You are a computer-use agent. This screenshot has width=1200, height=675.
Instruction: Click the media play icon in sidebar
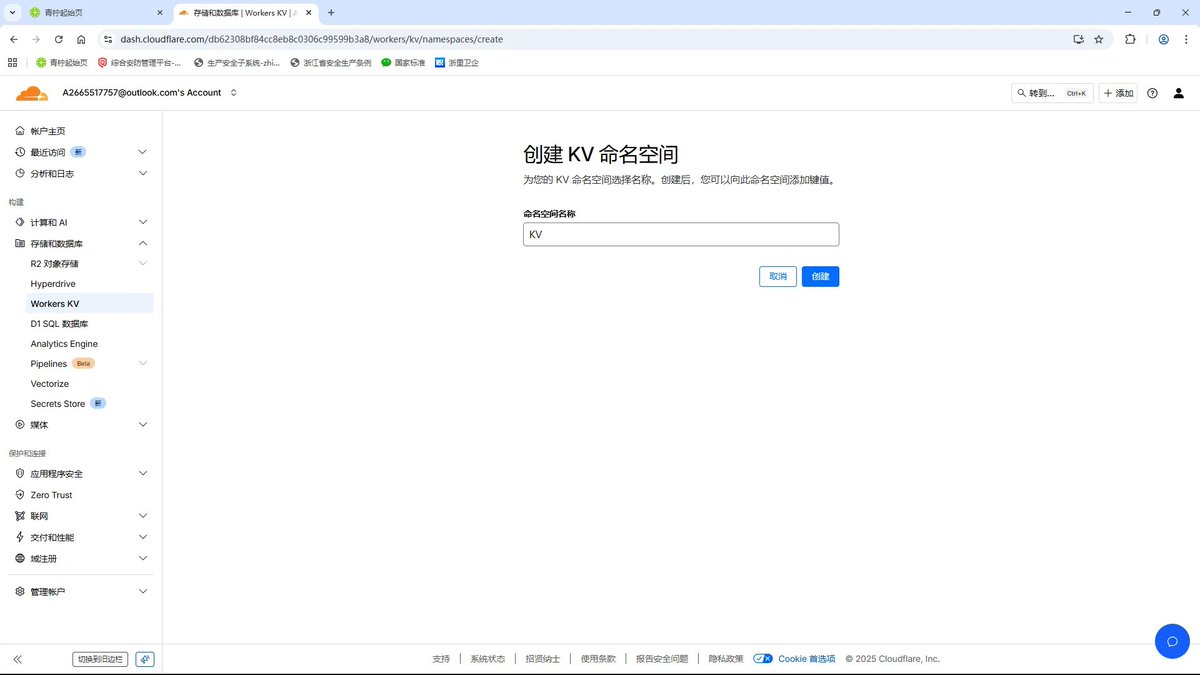20,424
